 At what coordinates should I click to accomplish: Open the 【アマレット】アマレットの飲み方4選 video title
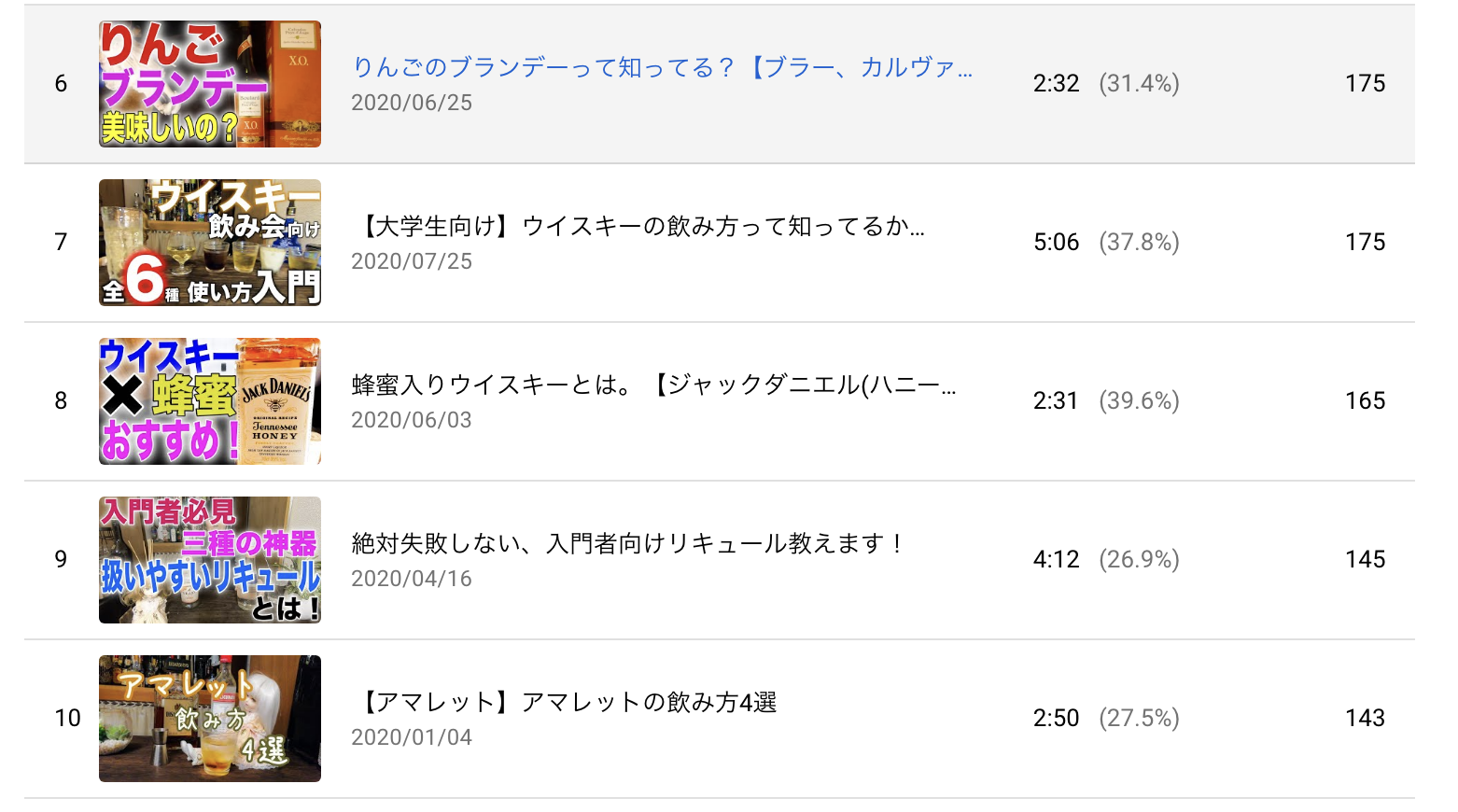click(564, 702)
